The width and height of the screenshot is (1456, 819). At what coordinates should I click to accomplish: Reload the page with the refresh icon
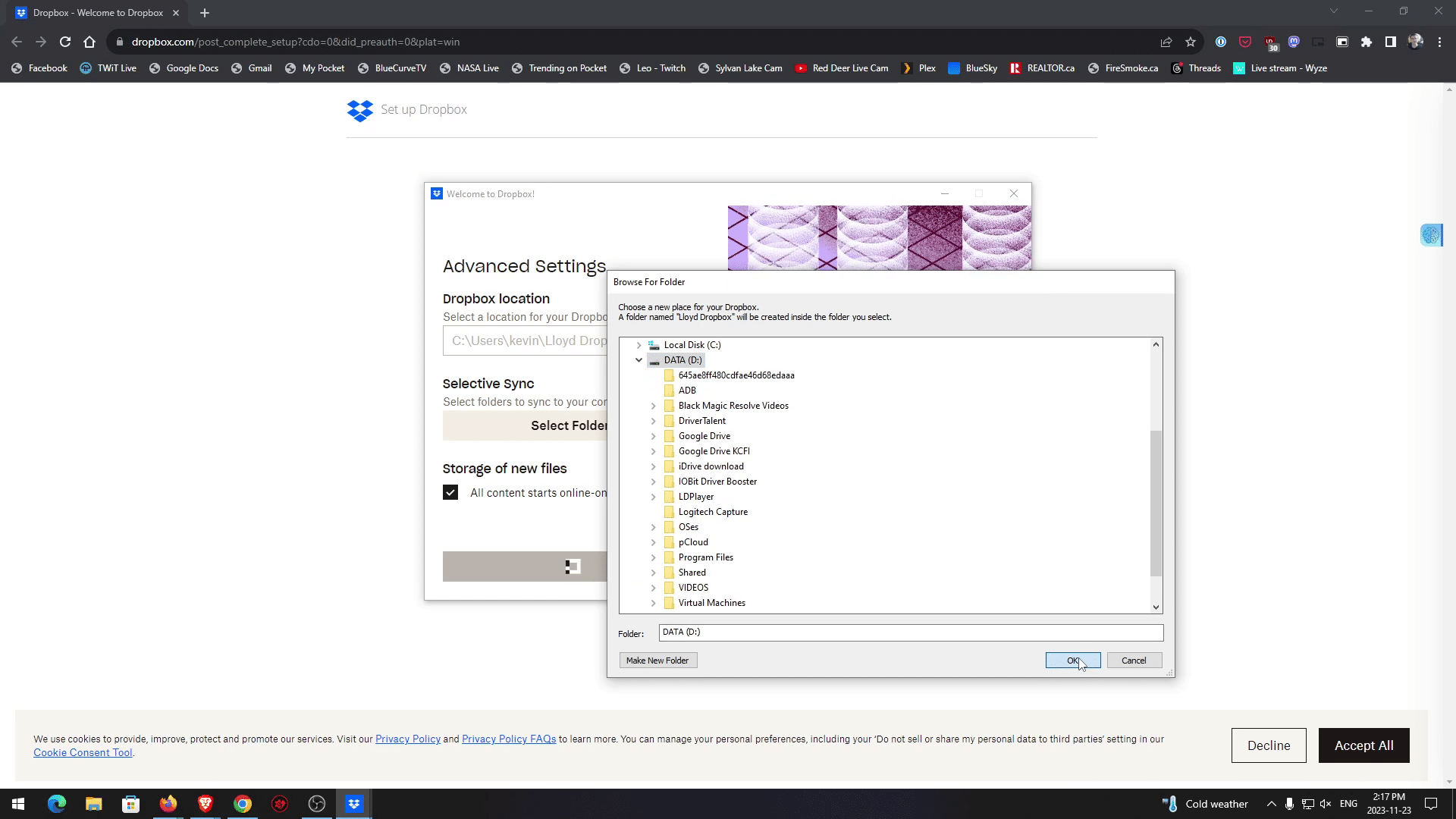coord(65,42)
